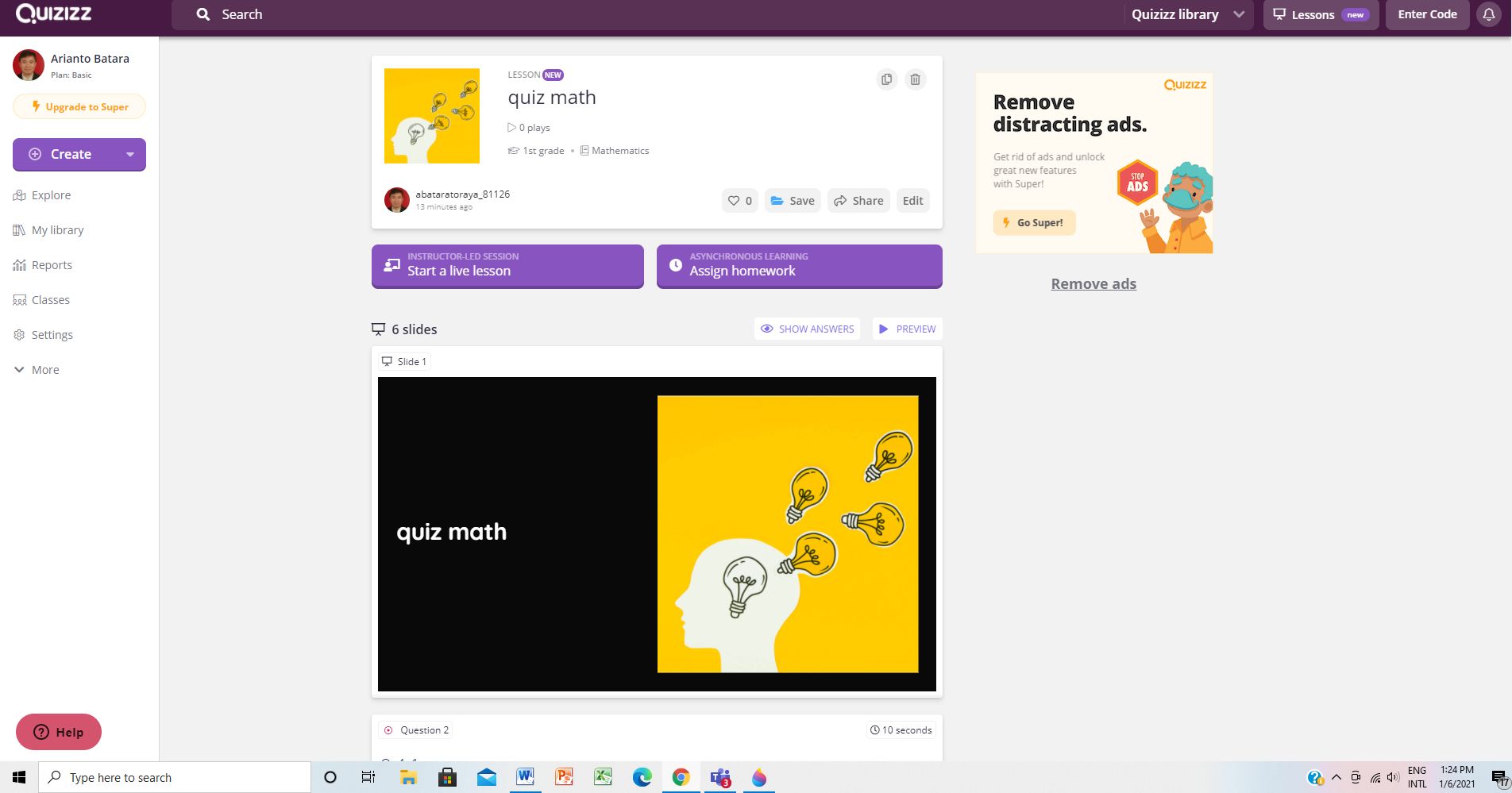Open Word from the taskbar

coord(525,777)
